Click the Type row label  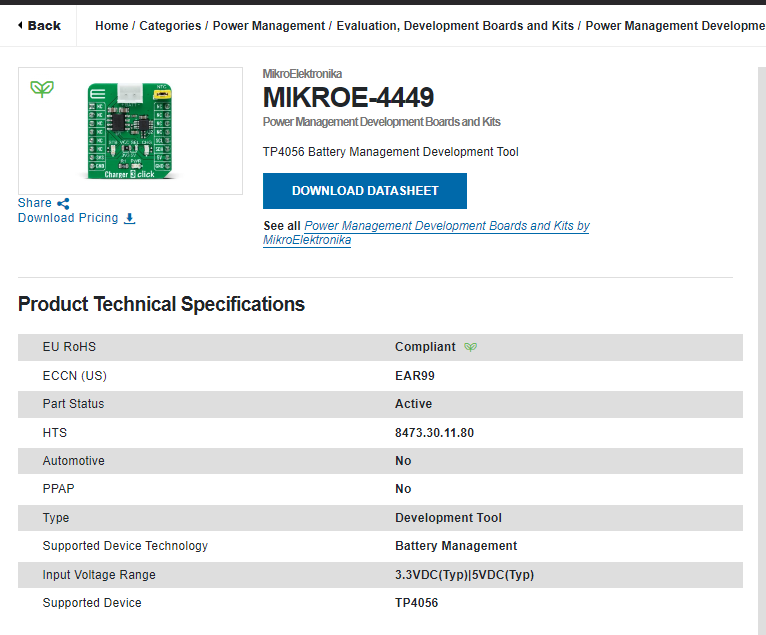[x=56, y=518]
